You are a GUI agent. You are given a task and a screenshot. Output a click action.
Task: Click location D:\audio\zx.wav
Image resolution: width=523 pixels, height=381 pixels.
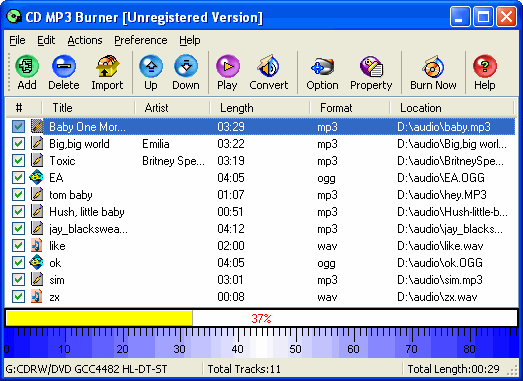(437, 297)
